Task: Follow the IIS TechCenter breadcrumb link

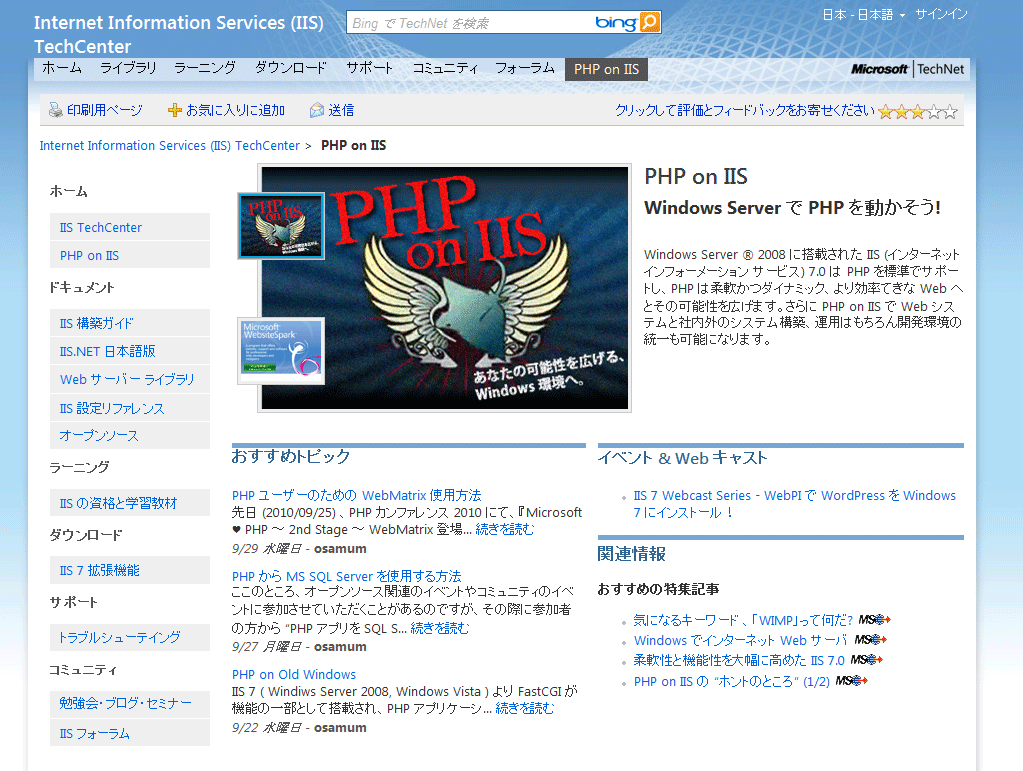Action: tap(170, 145)
